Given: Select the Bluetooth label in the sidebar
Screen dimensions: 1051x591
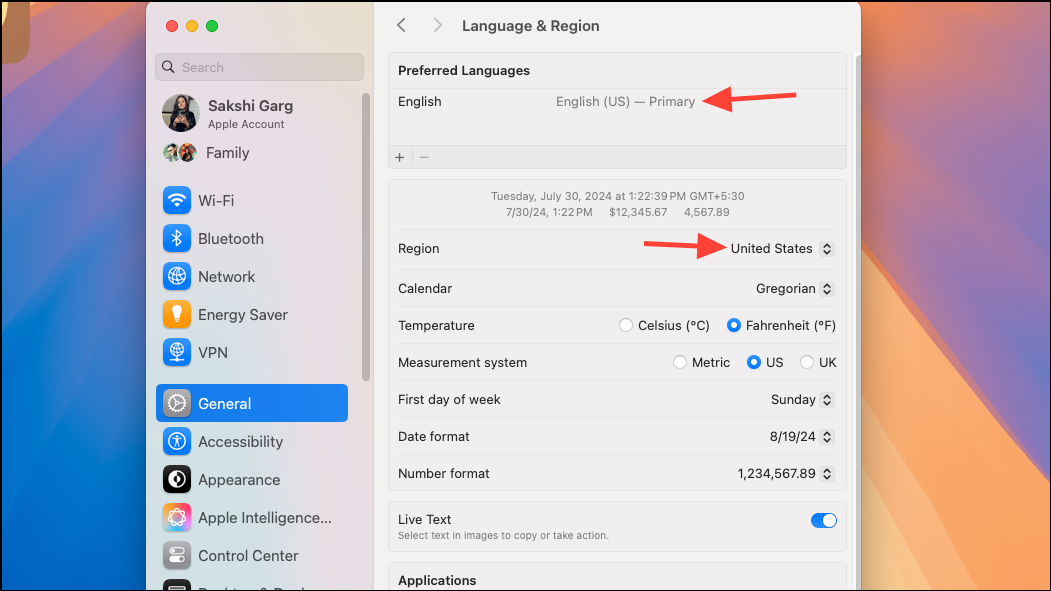Looking at the screenshot, I should point(231,239).
